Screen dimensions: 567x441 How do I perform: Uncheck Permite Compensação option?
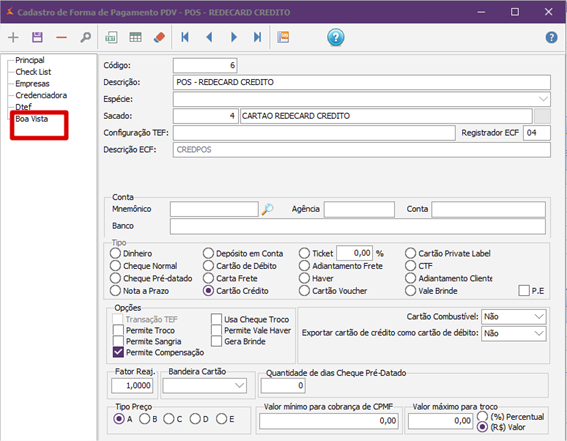(x=118, y=352)
